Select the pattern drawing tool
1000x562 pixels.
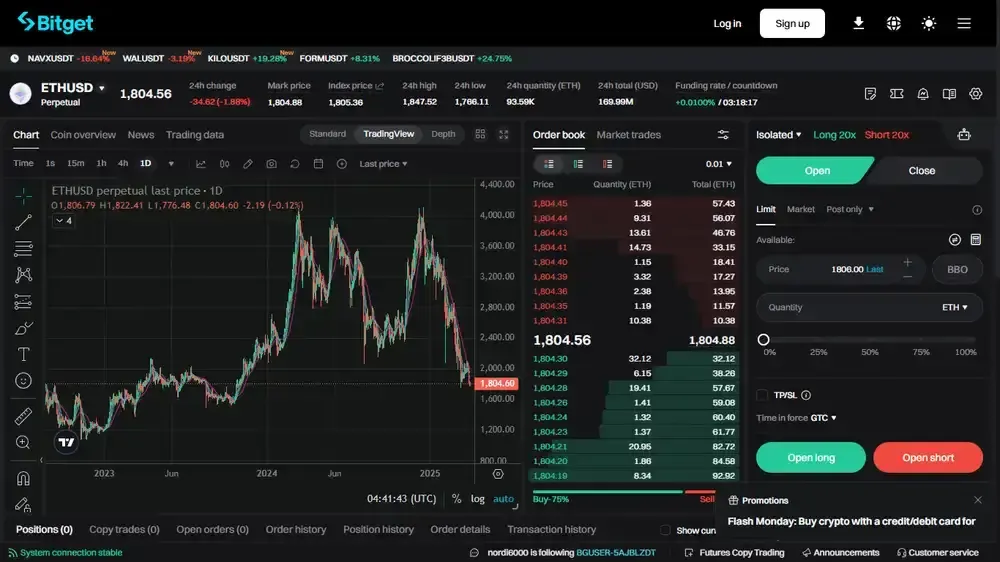pyautogui.click(x=24, y=275)
